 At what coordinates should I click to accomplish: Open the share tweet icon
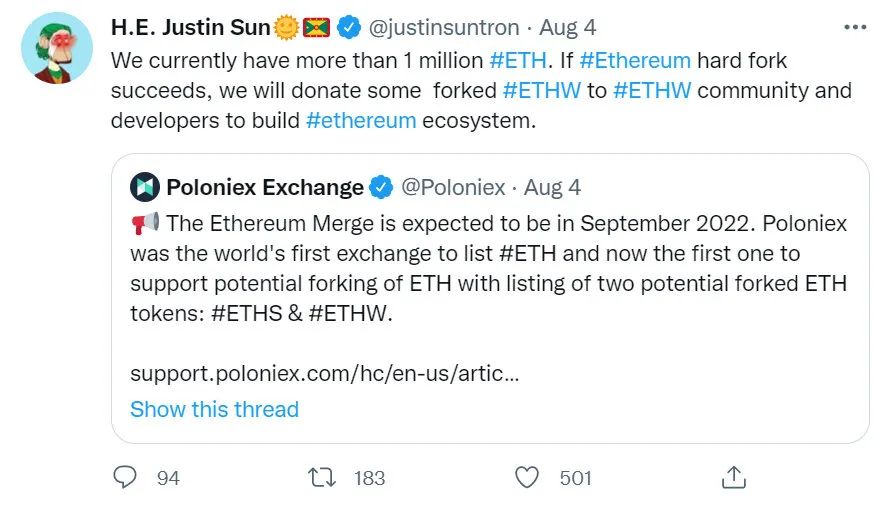point(733,476)
